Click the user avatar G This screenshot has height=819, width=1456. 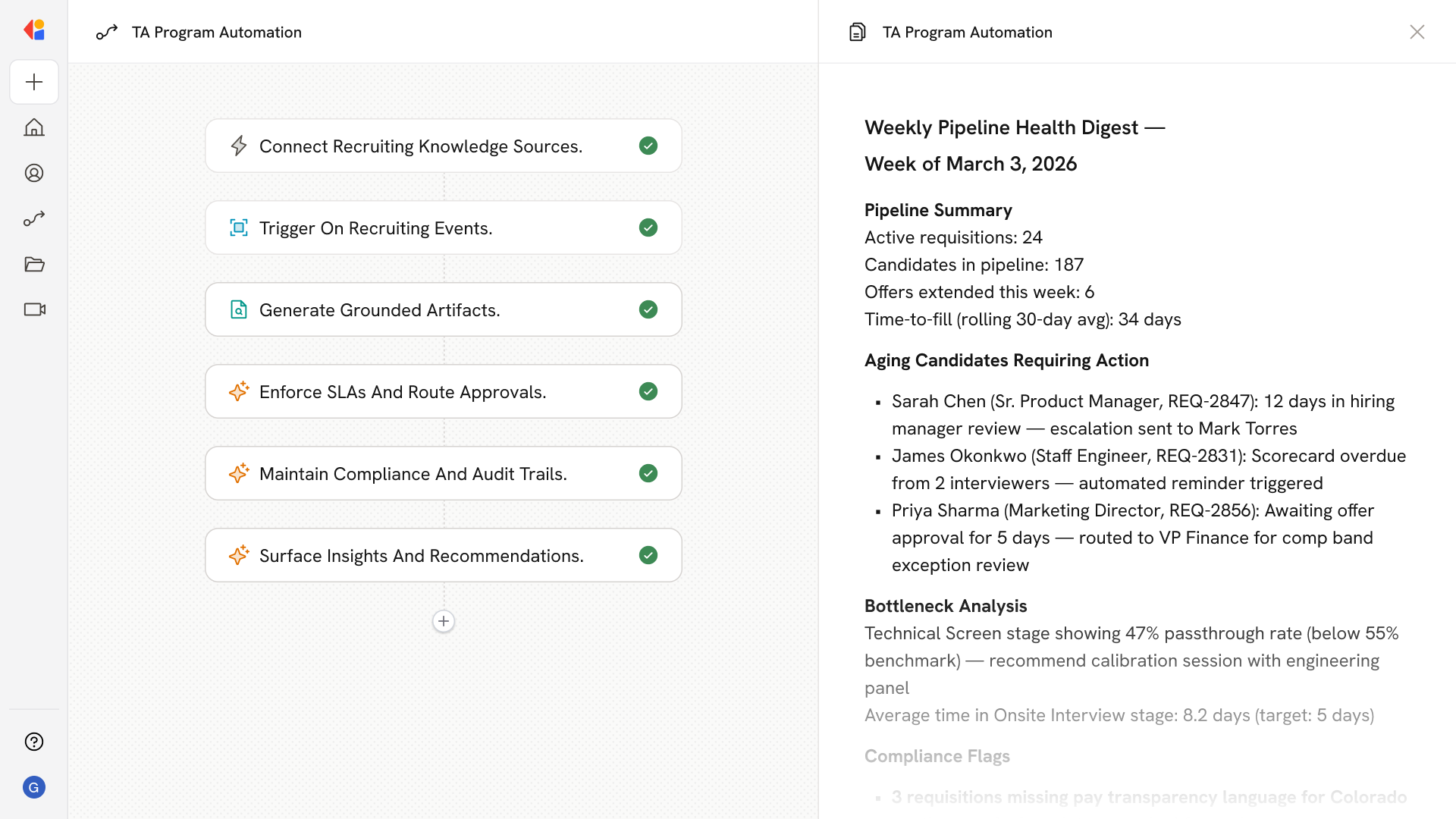pos(34,787)
